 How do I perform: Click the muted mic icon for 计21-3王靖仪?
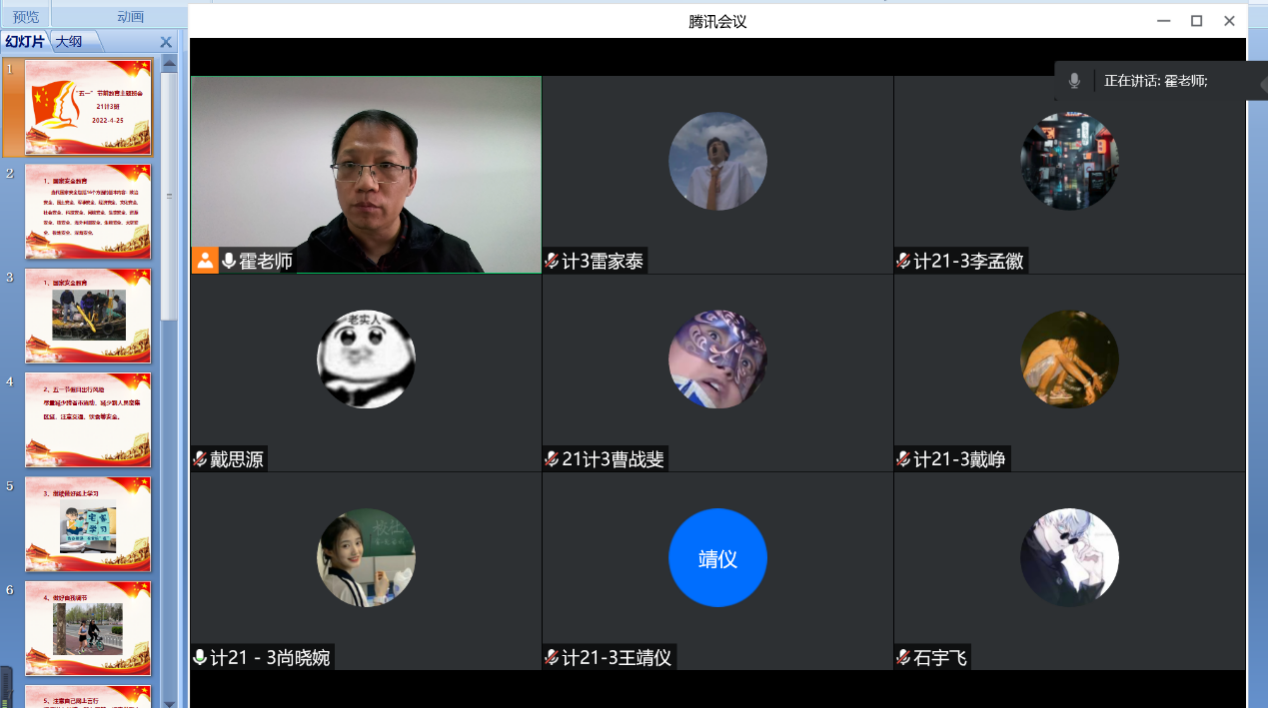coord(551,657)
